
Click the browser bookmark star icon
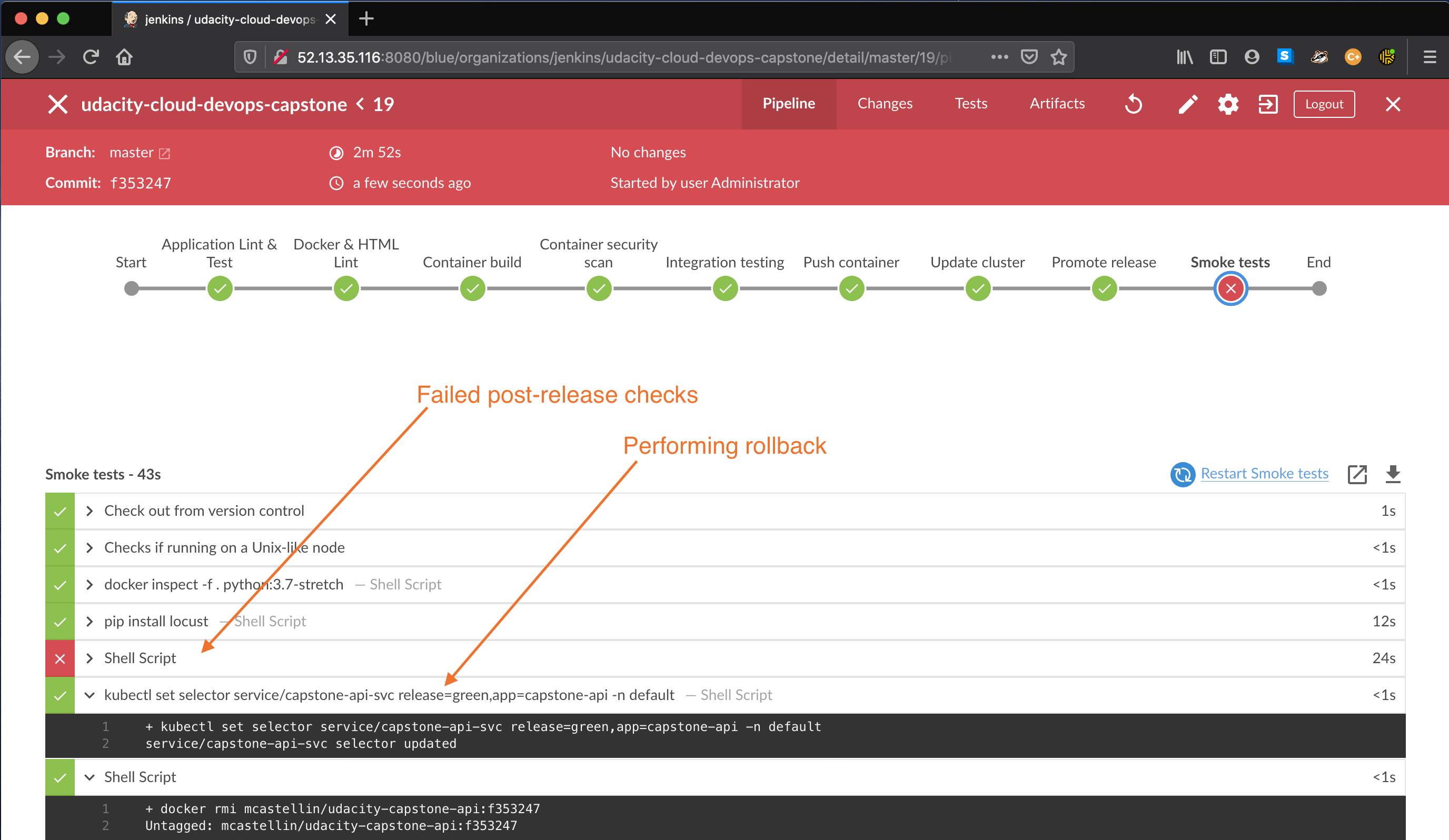pos(1058,57)
